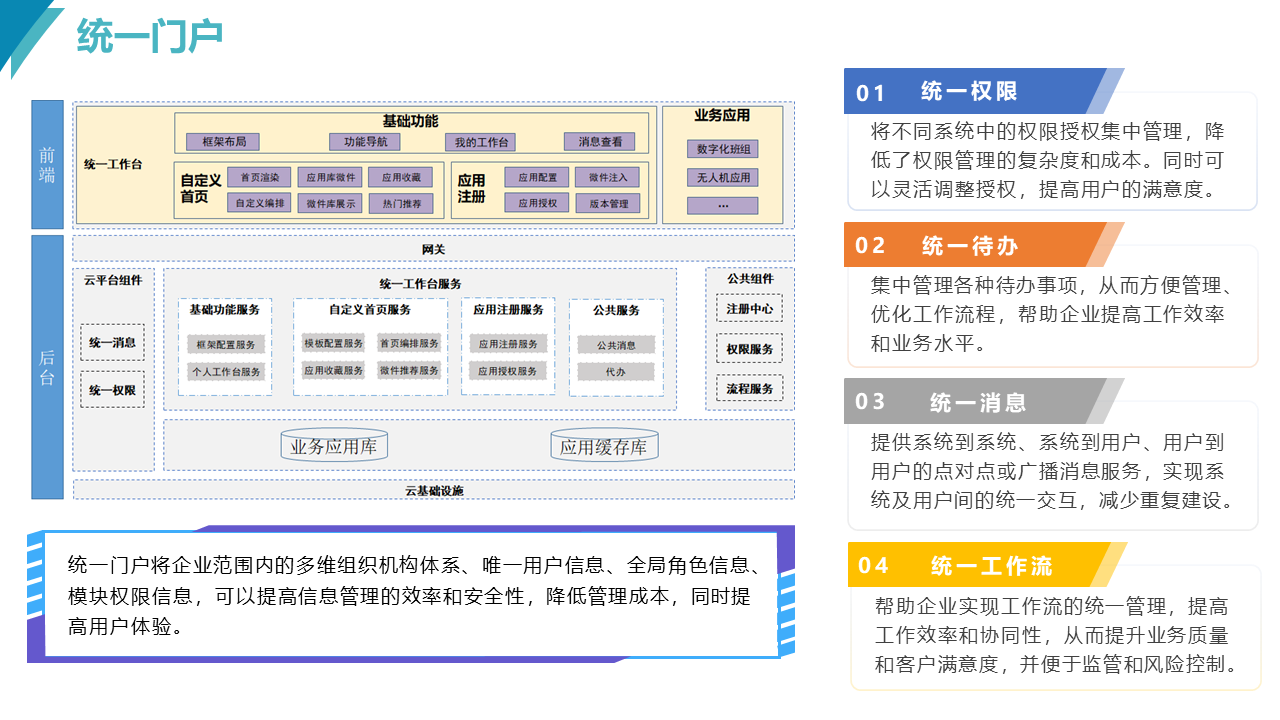Click the 应用库微件 box
The image size is (1280, 720).
click(x=331, y=177)
